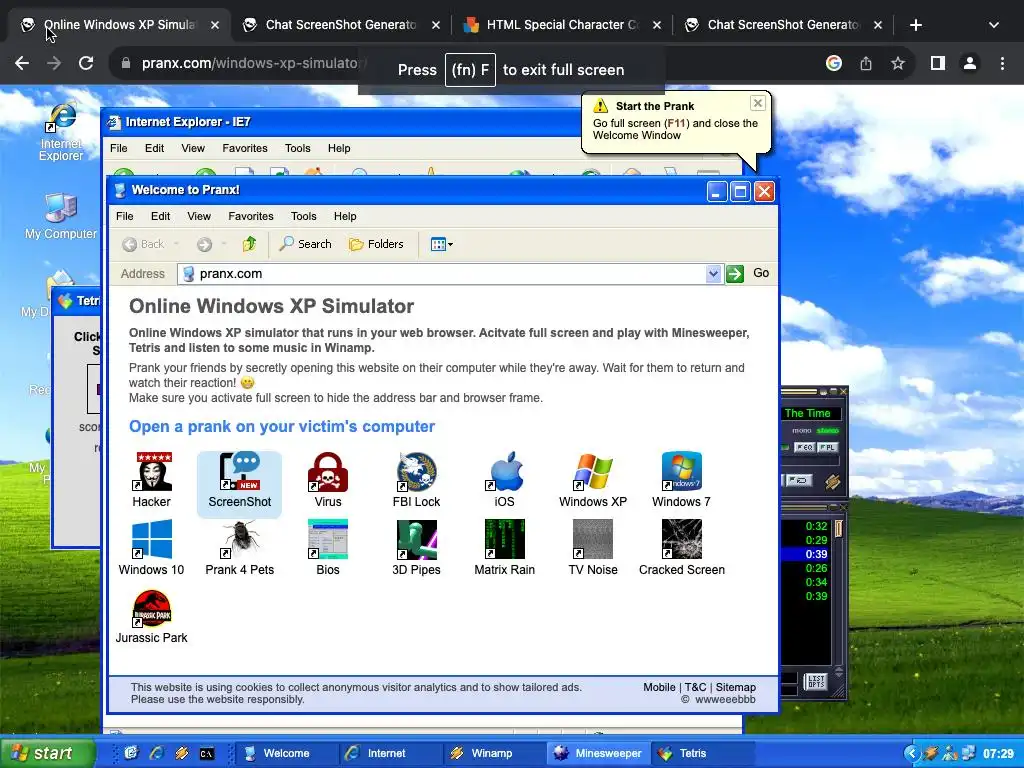Select the highlighted 0:39 playlist track
Image resolution: width=1024 pixels, height=768 pixels.
pos(806,554)
